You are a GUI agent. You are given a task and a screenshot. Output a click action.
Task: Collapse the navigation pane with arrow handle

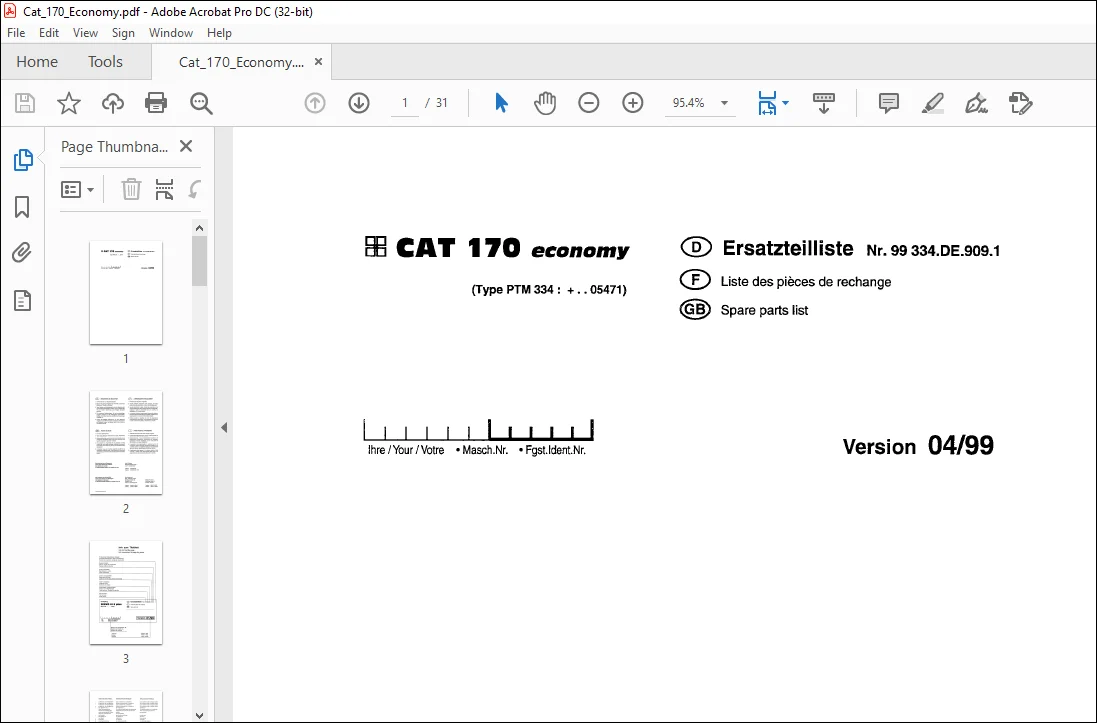pos(224,427)
